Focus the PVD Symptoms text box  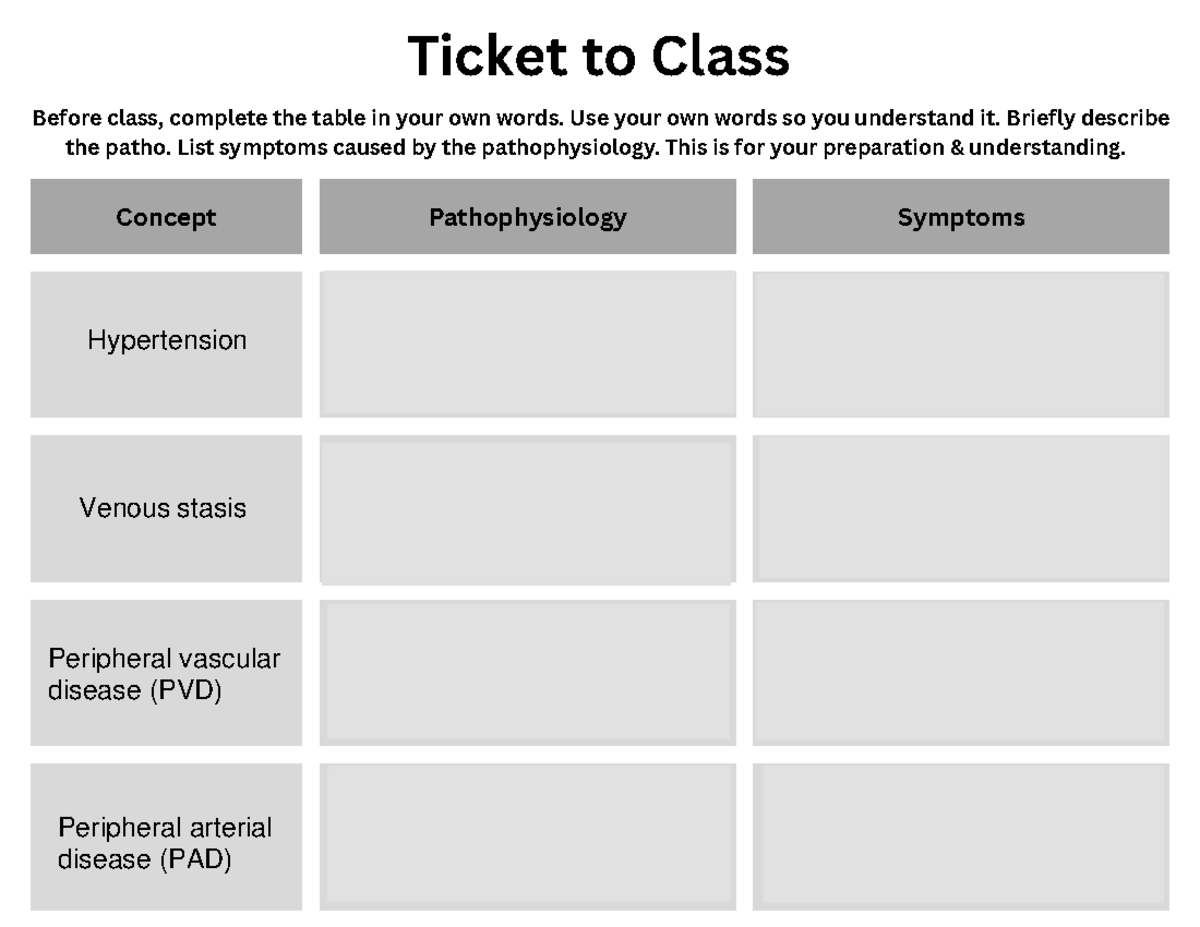click(961, 673)
